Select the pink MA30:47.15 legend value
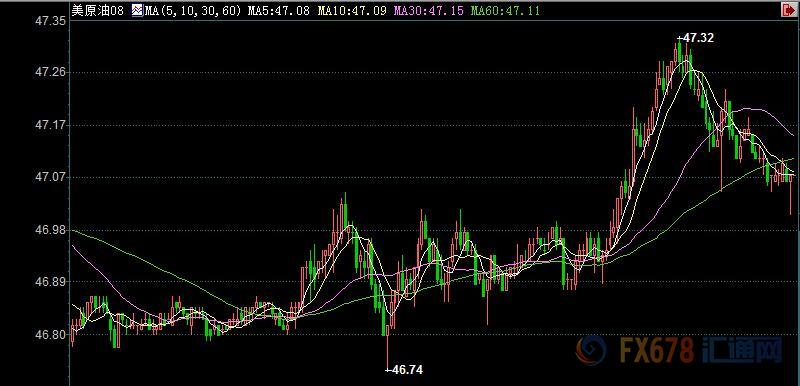The width and height of the screenshot is (800, 386). tap(429, 11)
